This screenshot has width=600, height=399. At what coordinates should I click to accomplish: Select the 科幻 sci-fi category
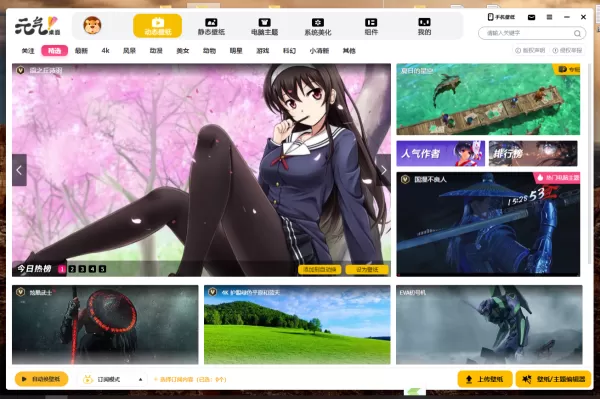pyautogui.click(x=289, y=51)
